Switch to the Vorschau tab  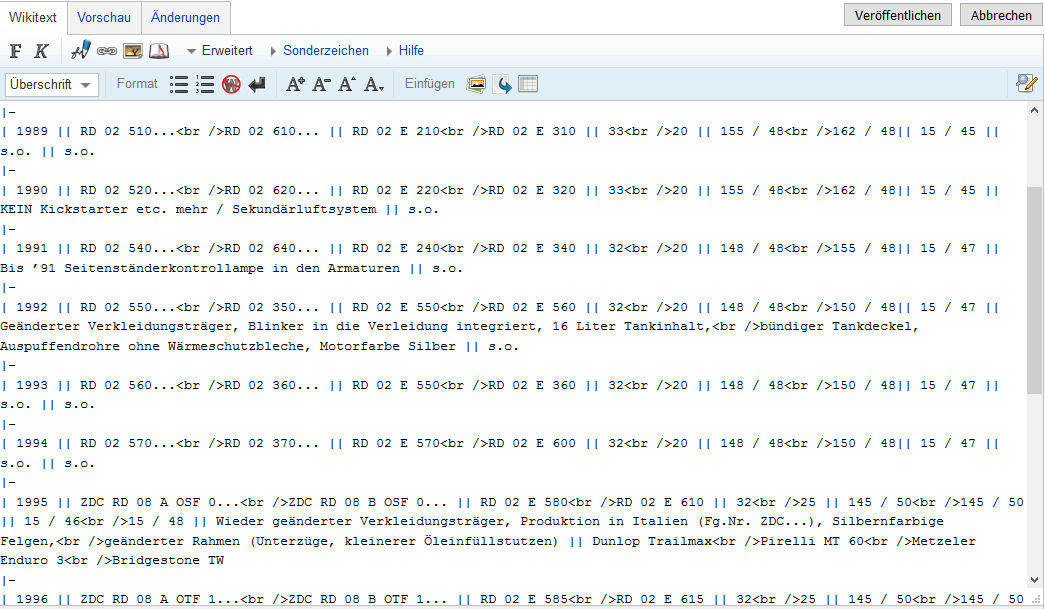104,17
